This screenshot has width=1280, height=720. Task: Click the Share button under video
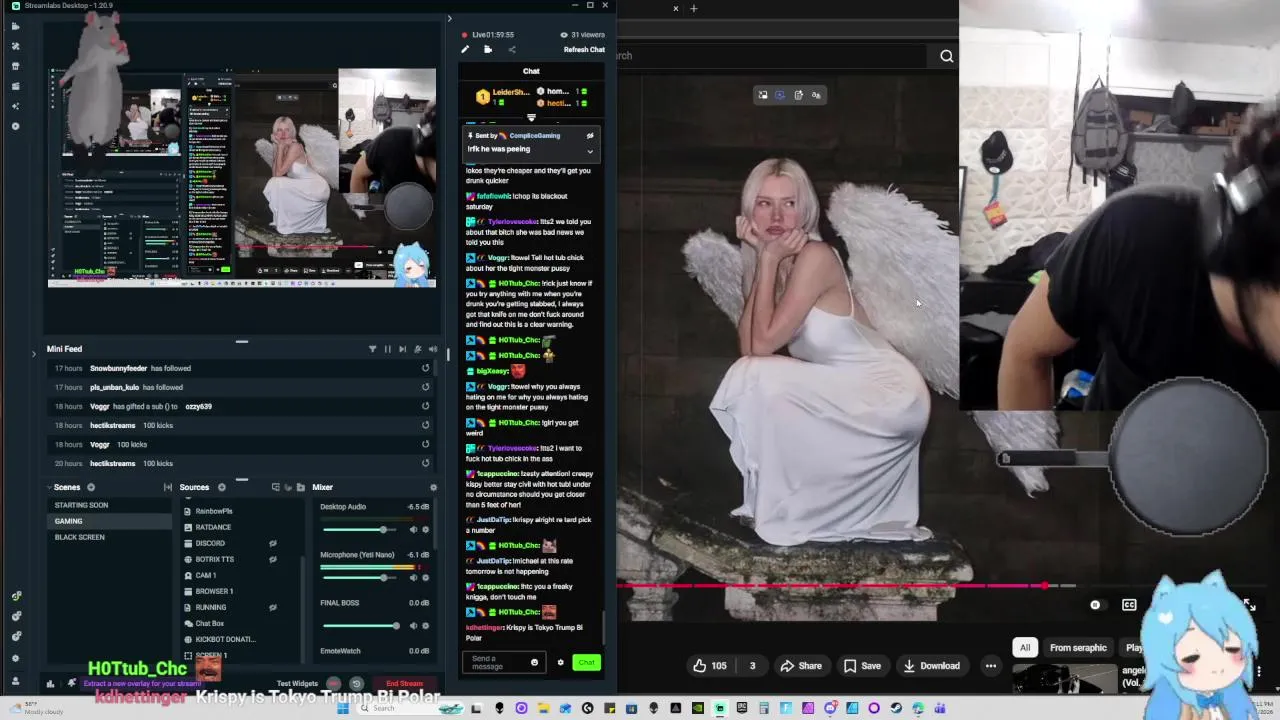(801, 666)
